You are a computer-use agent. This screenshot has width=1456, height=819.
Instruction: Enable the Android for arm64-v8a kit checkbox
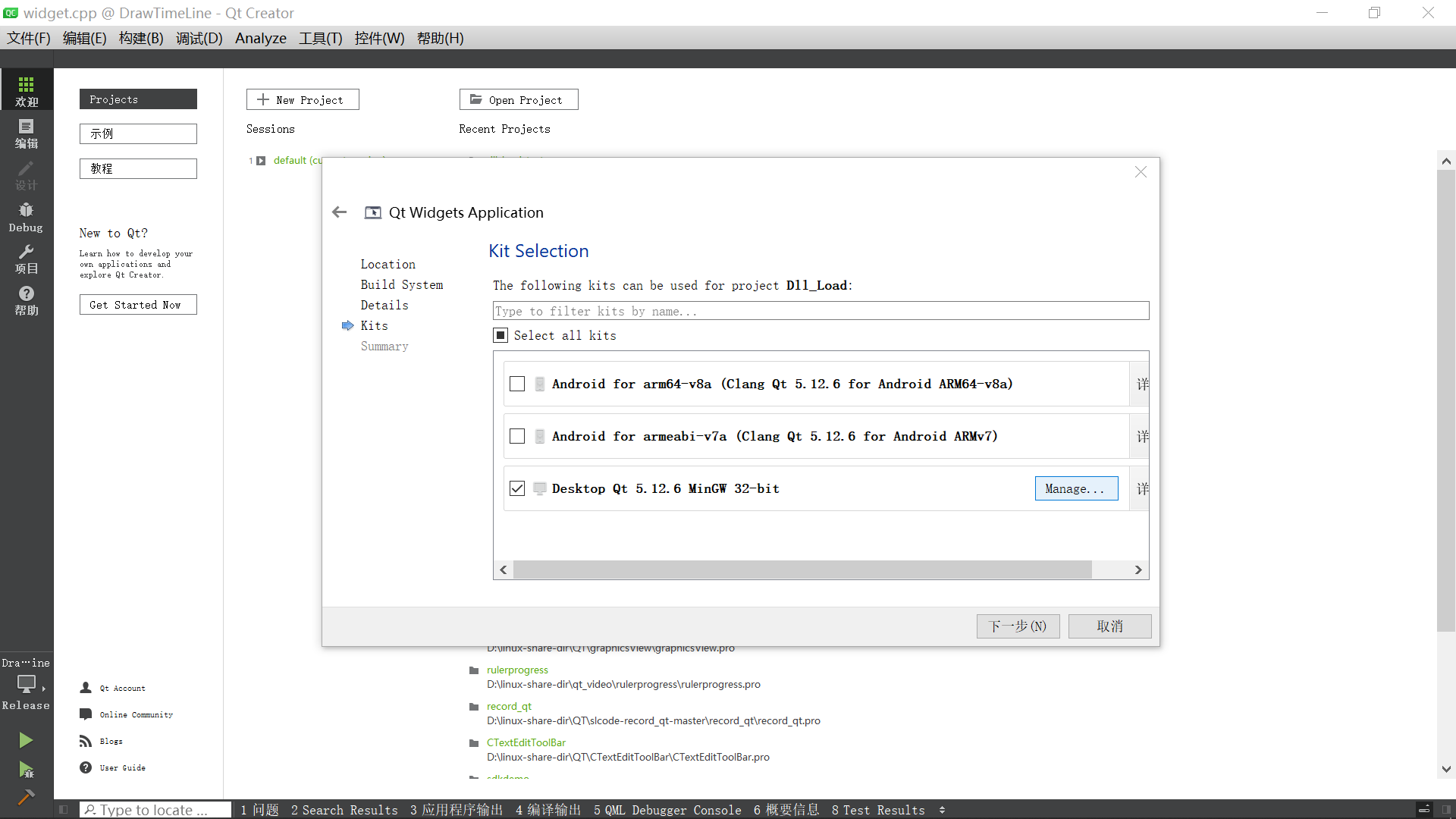(x=517, y=384)
